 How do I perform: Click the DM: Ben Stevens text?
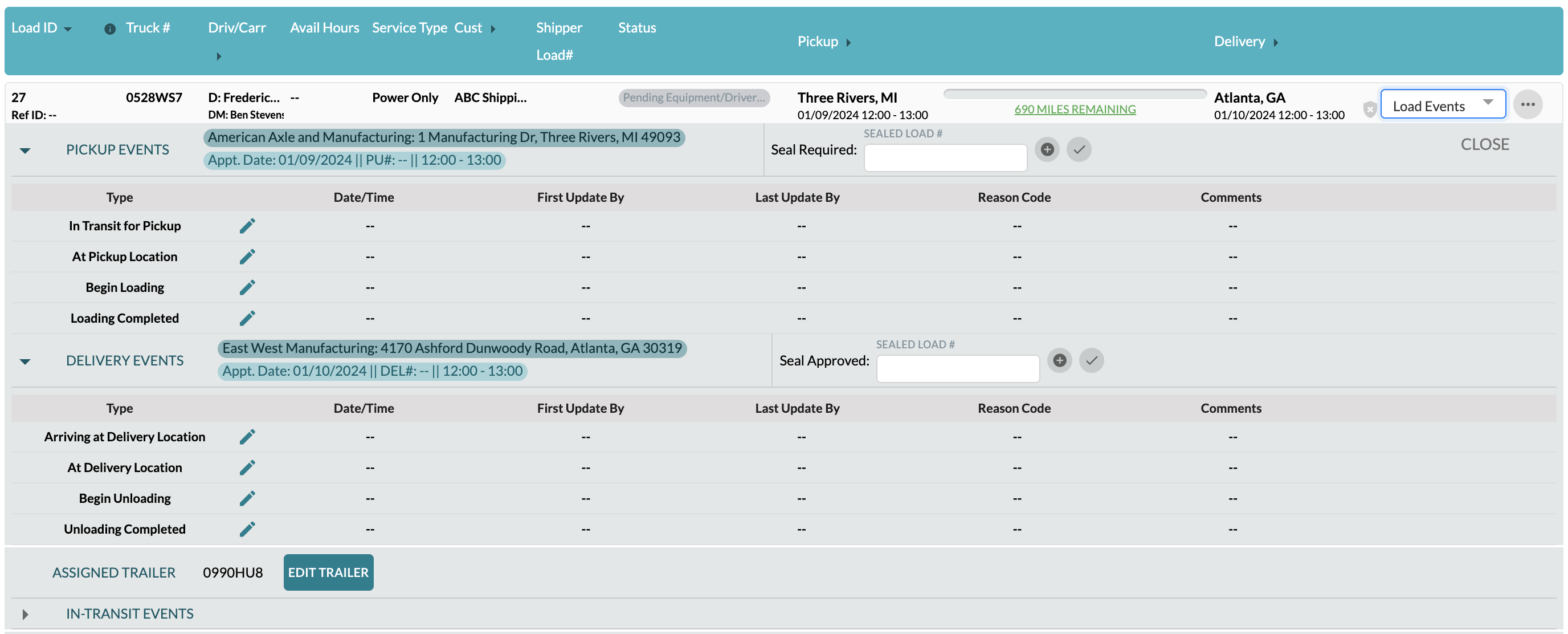[246, 115]
